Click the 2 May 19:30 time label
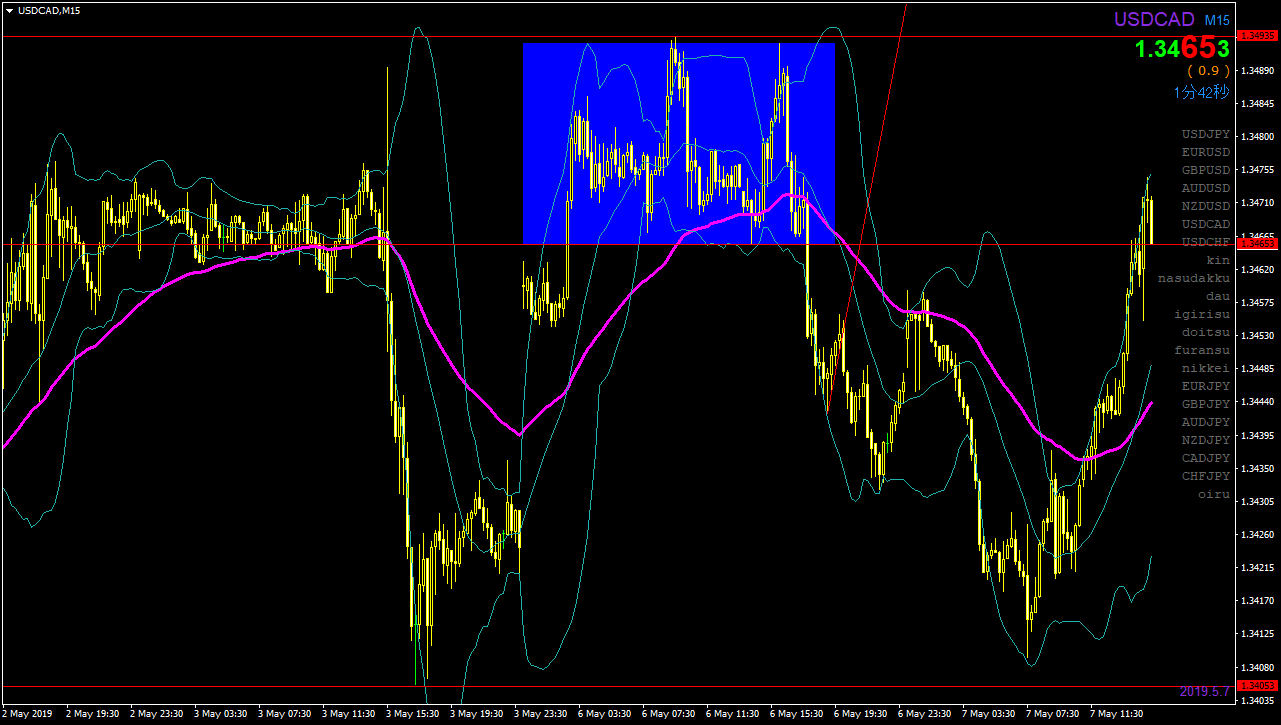 pos(93,714)
